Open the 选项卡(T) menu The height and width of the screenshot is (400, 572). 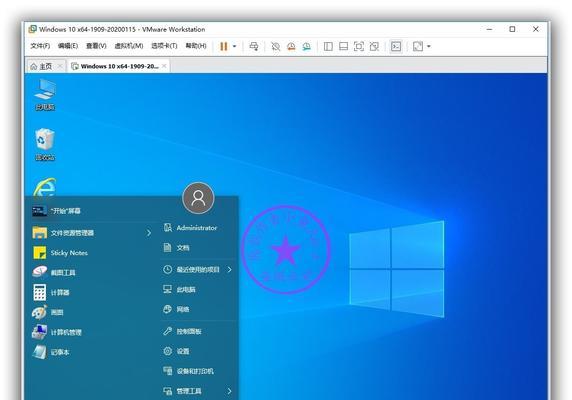pos(164,46)
